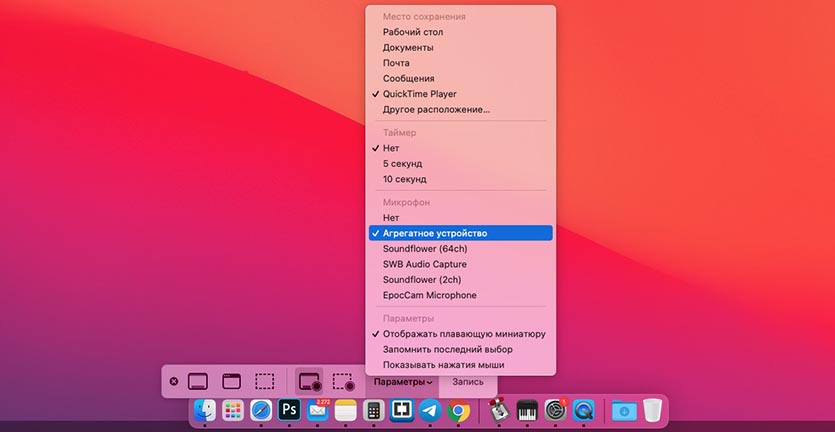Screen dimensions: 835x432
Task: Select capture selected window icon
Action: pos(231,381)
